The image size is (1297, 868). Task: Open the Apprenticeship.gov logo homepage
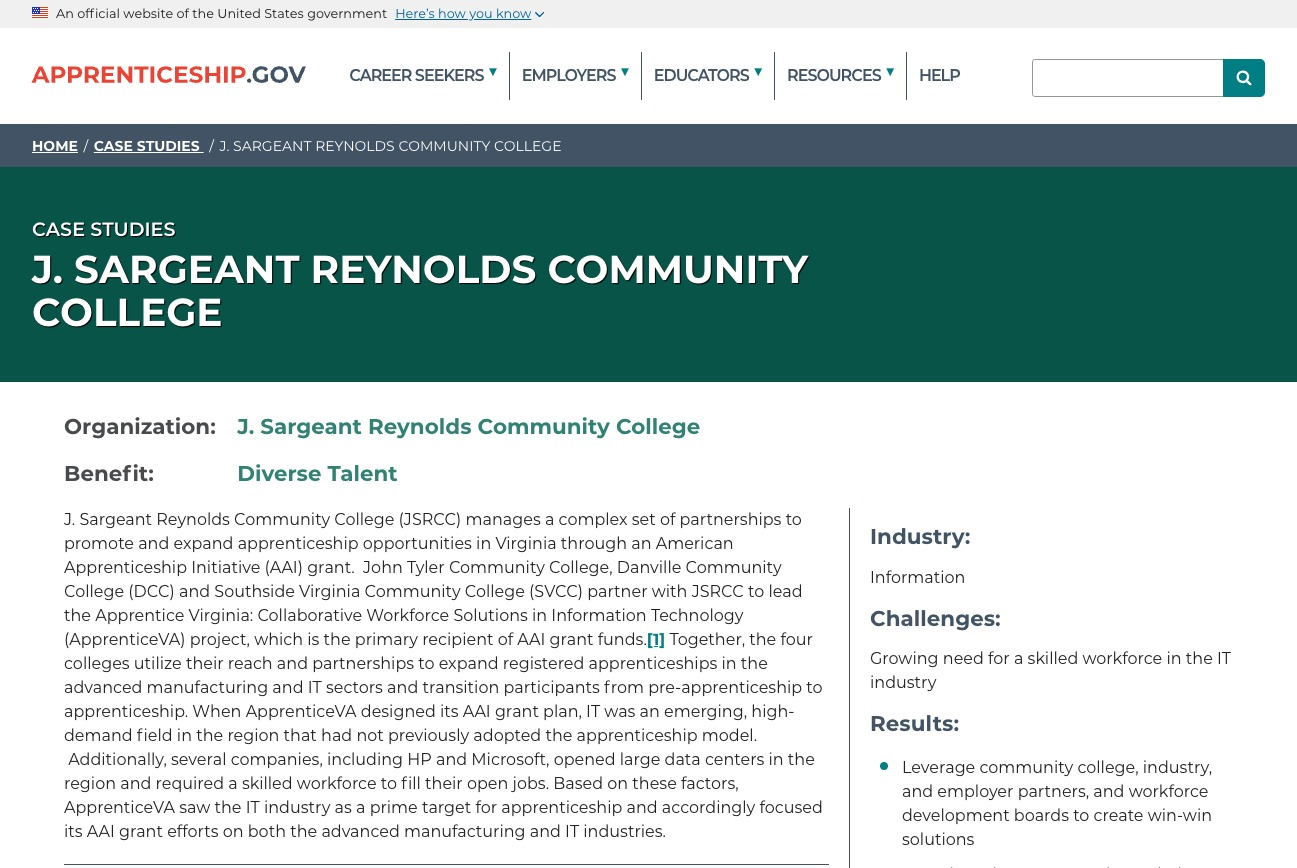click(169, 75)
